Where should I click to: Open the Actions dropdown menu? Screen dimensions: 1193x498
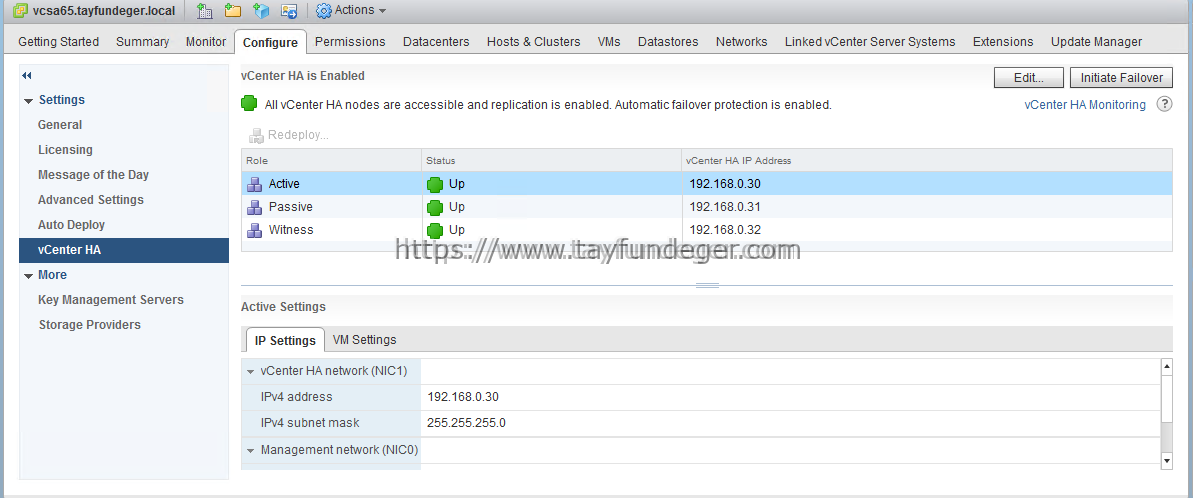point(359,11)
